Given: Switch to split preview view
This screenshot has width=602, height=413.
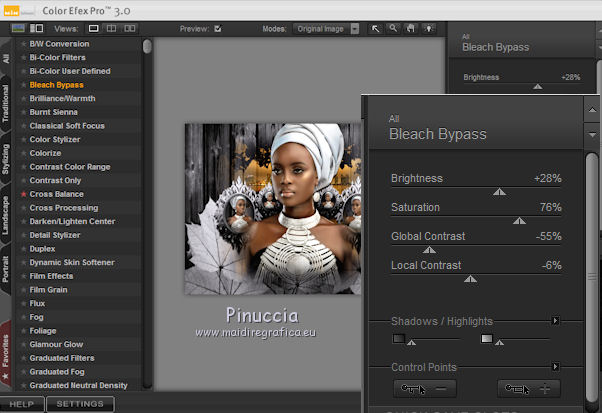Looking at the screenshot, I should tap(109, 28).
